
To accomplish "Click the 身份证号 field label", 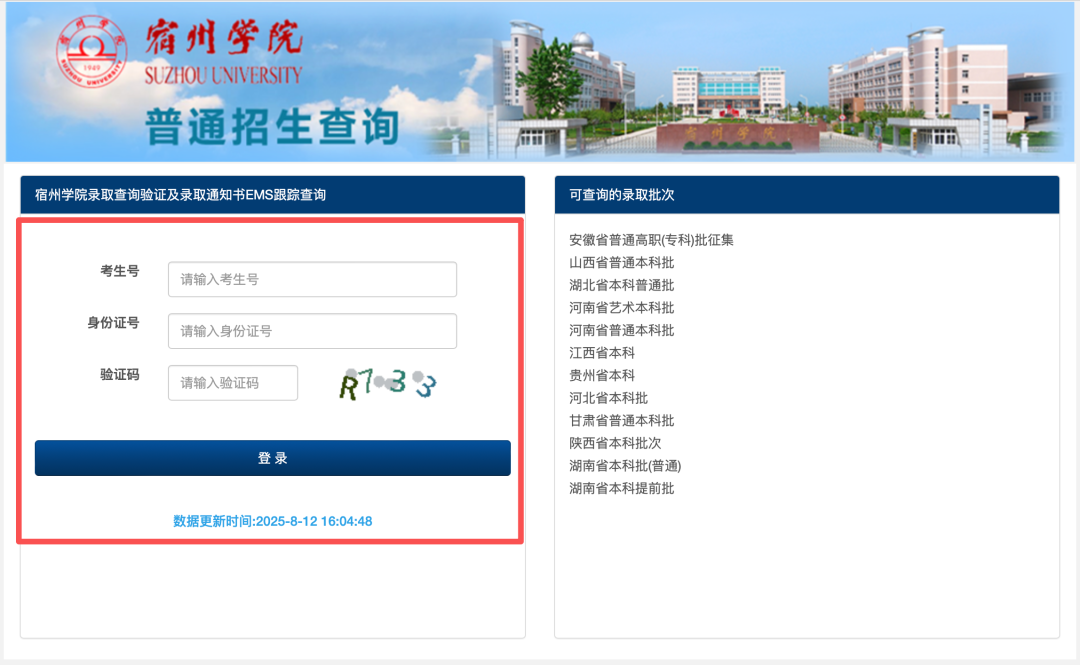I will tap(113, 323).
